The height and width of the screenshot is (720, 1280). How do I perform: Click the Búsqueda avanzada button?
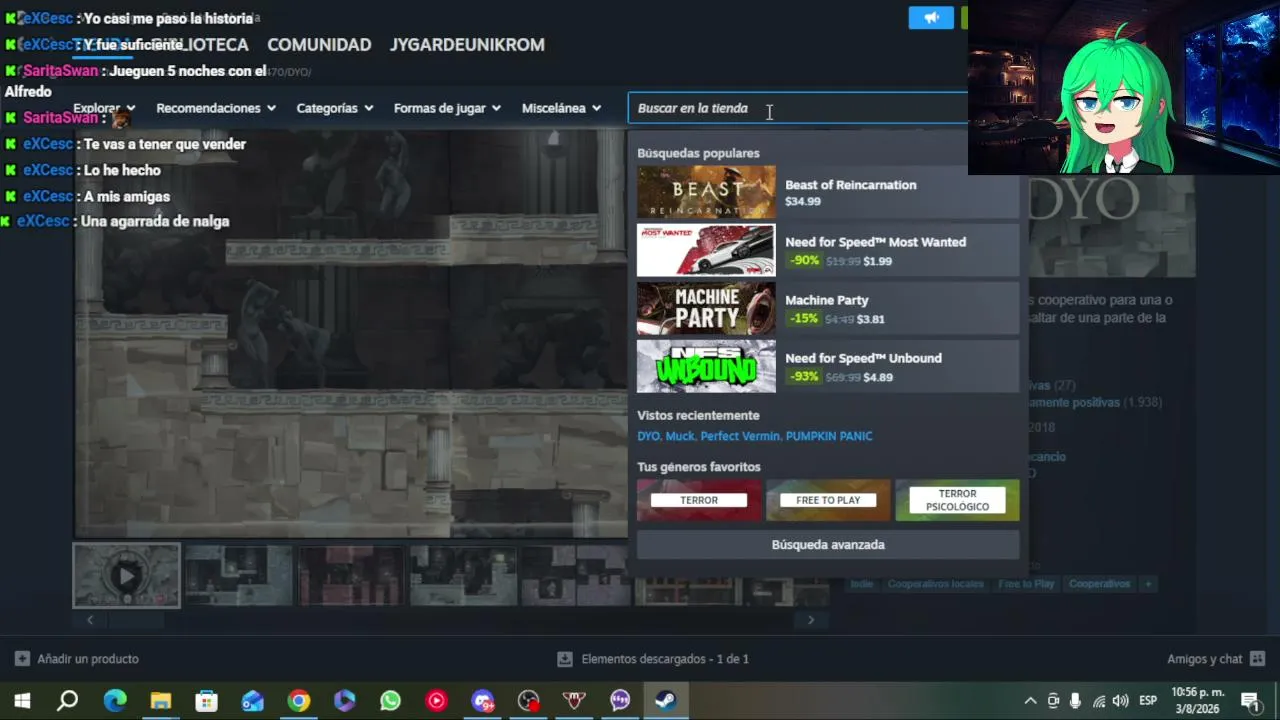point(828,545)
